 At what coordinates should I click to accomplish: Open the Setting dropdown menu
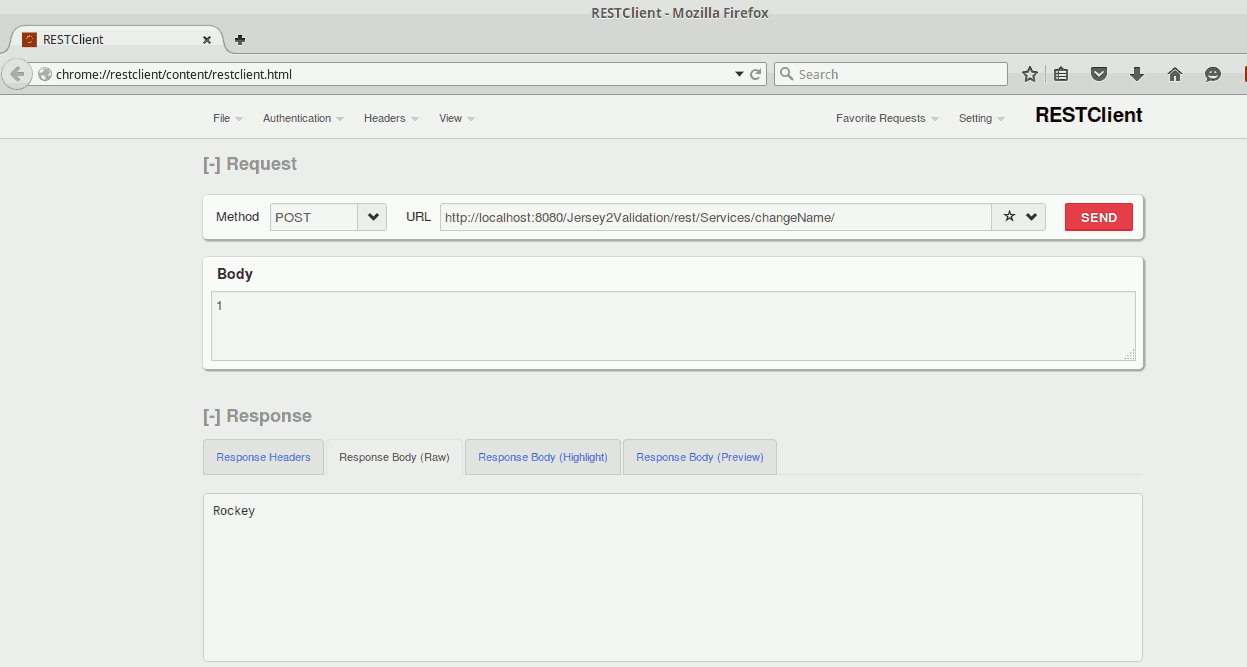tap(982, 118)
